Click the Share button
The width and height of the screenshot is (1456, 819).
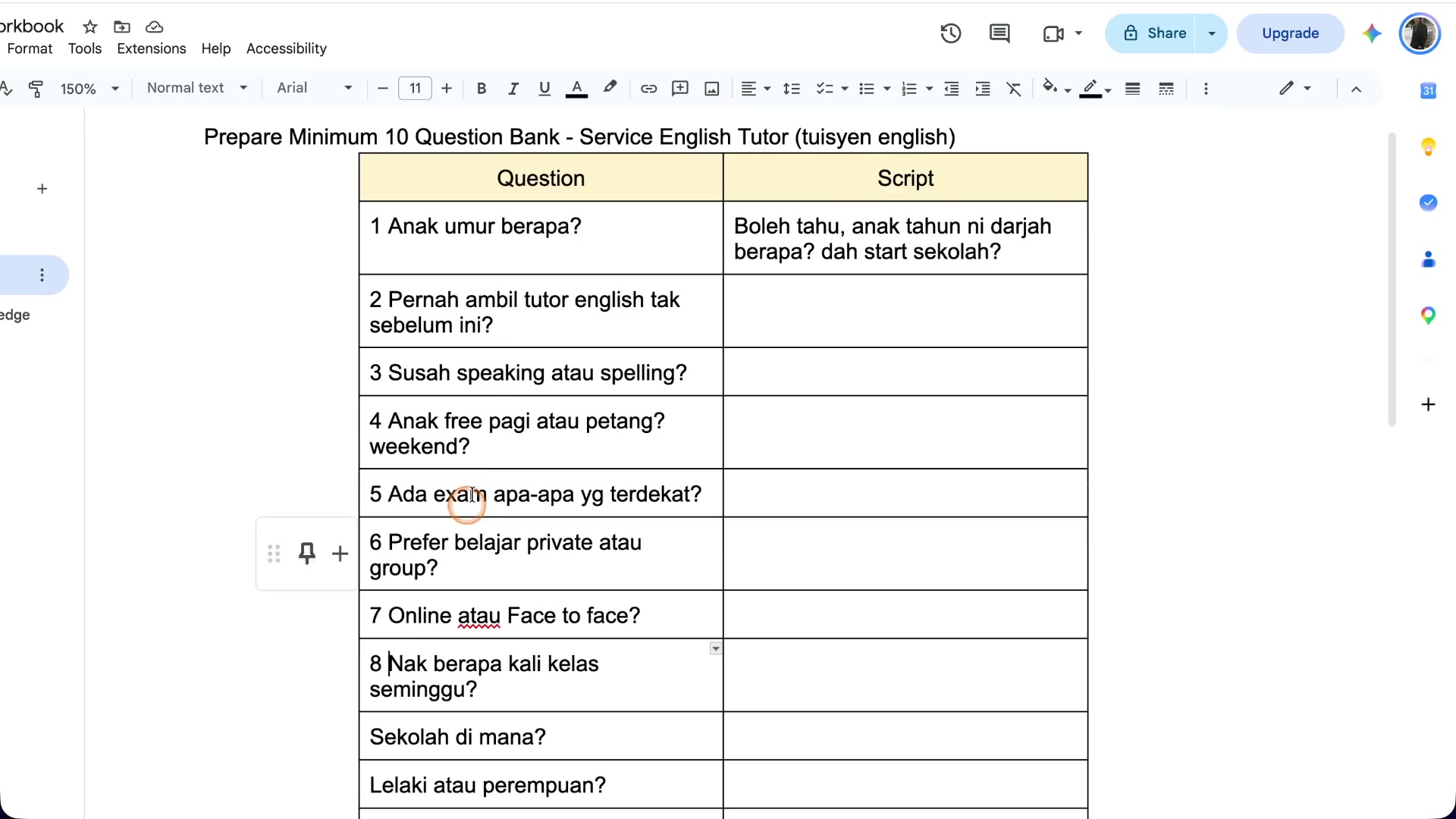pos(1152,33)
